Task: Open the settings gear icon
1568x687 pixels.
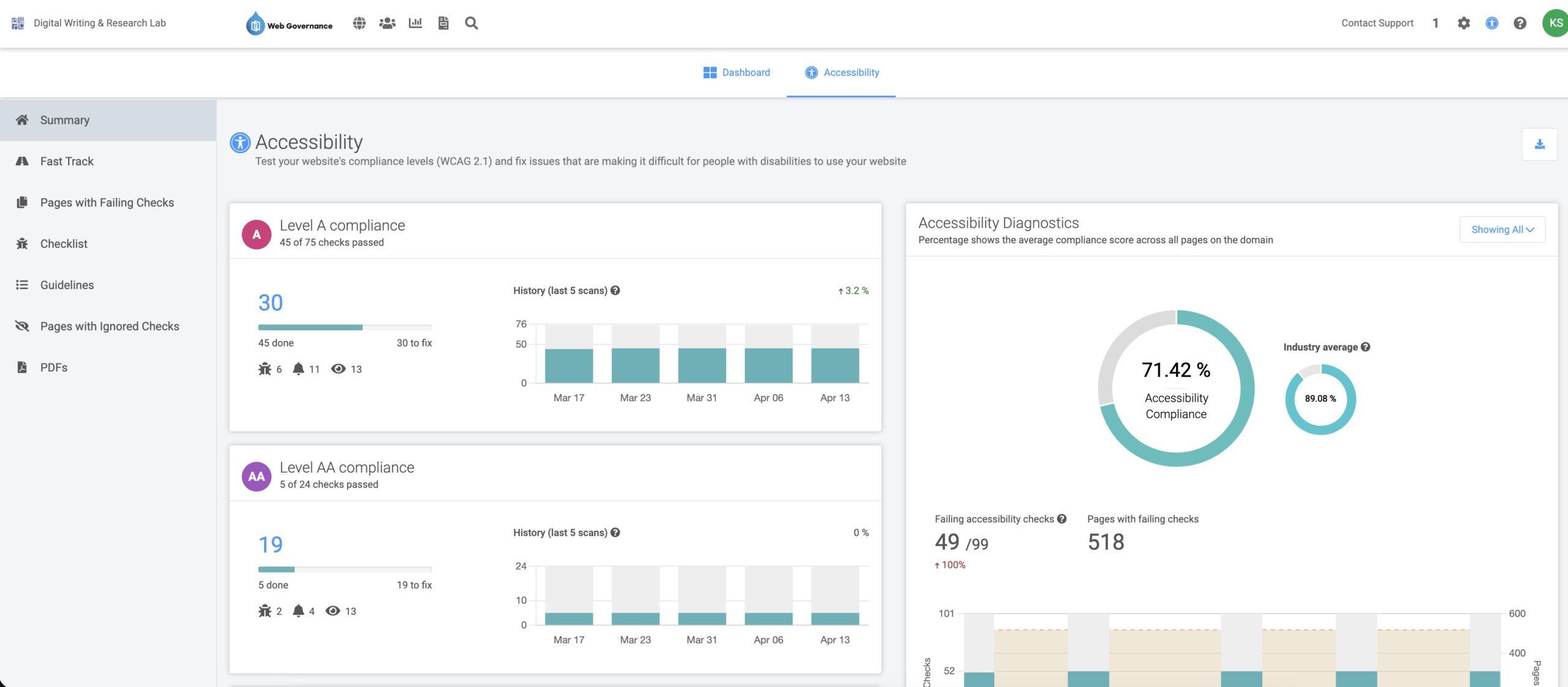Action: (1463, 23)
